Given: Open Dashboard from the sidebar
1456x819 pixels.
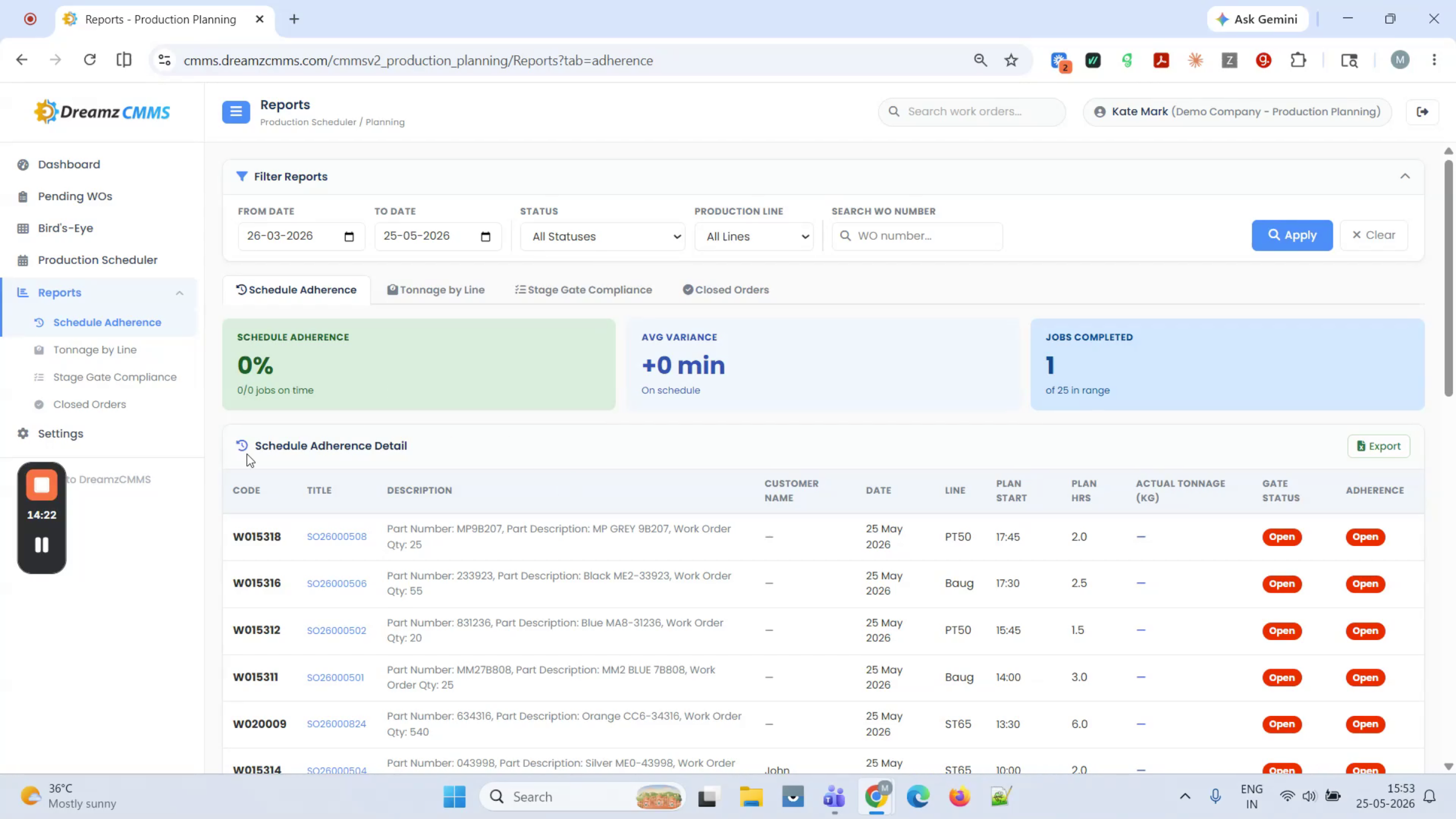Looking at the screenshot, I should pyautogui.click(x=69, y=164).
